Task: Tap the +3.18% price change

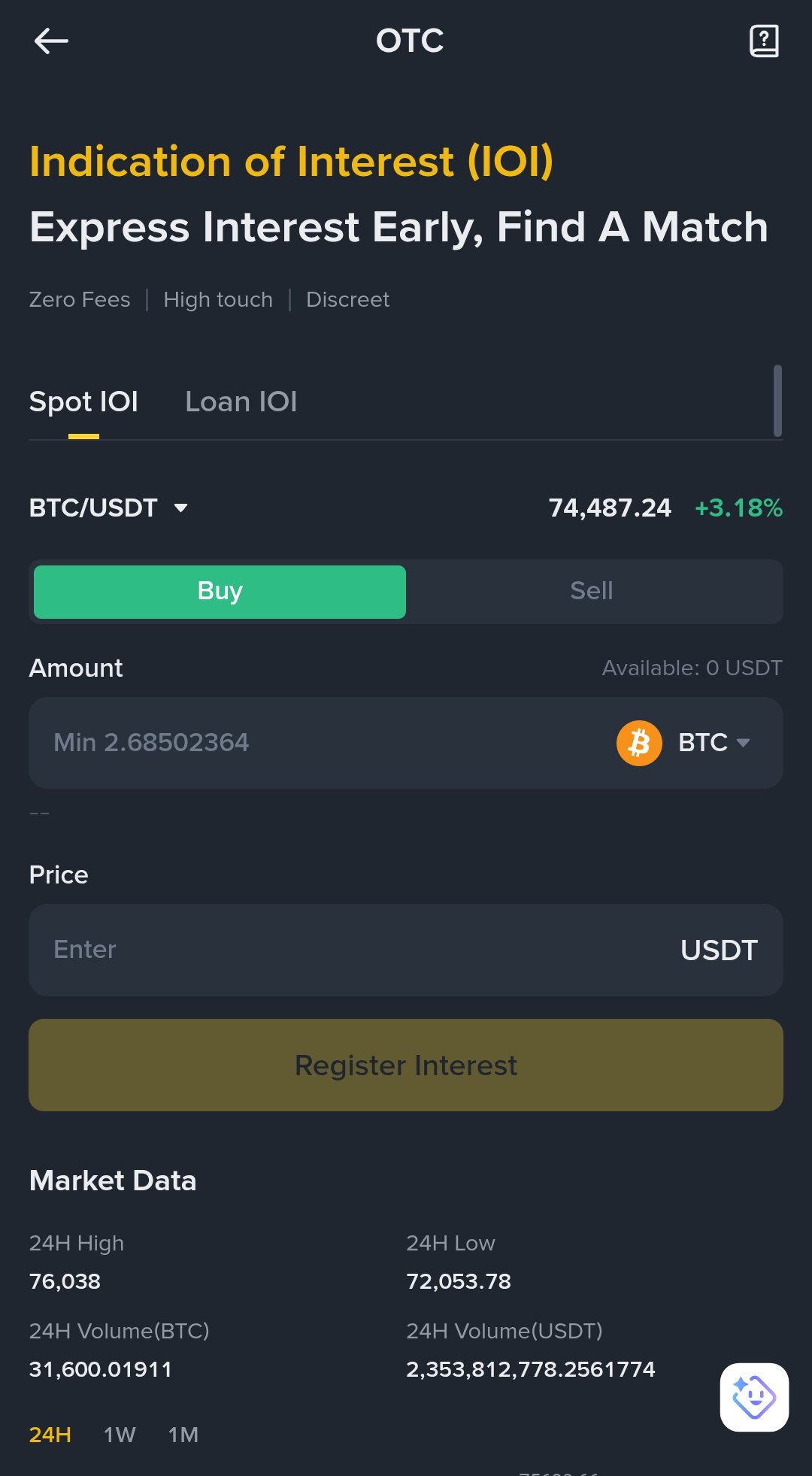Action: (x=738, y=508)
